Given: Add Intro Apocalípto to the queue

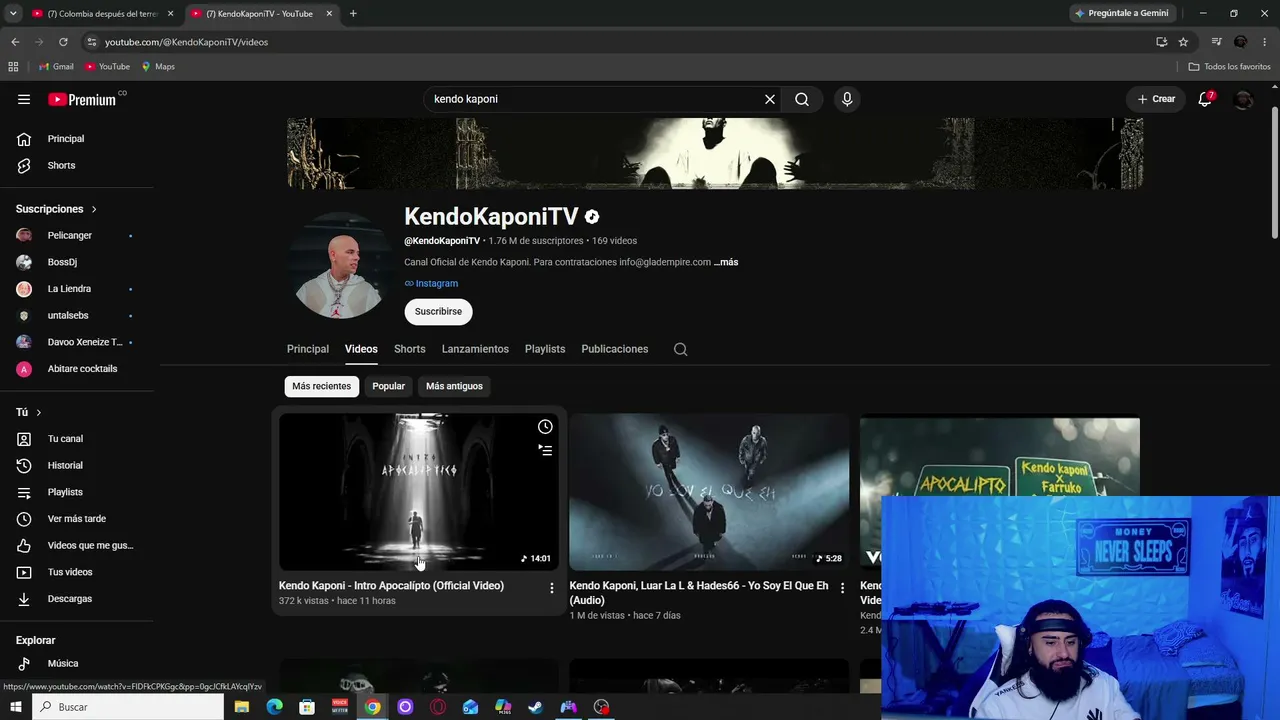Looking at the screenshot, I should pyautogui.click(x=545, y=451).
